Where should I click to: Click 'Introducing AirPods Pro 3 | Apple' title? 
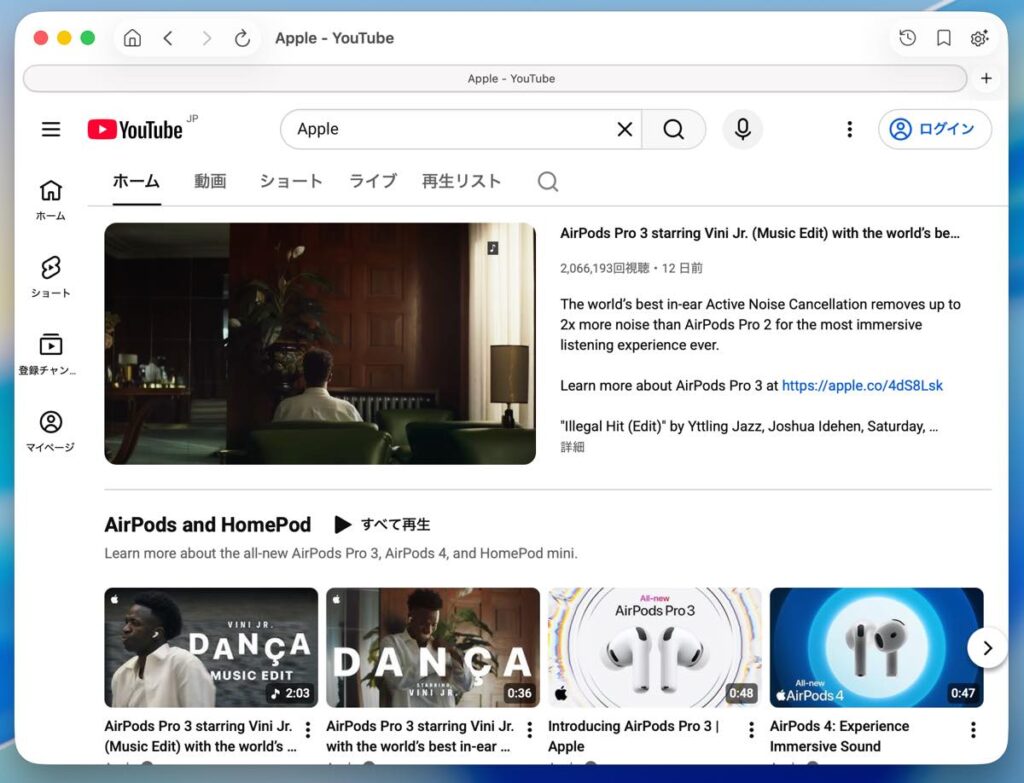coord(633,736)
